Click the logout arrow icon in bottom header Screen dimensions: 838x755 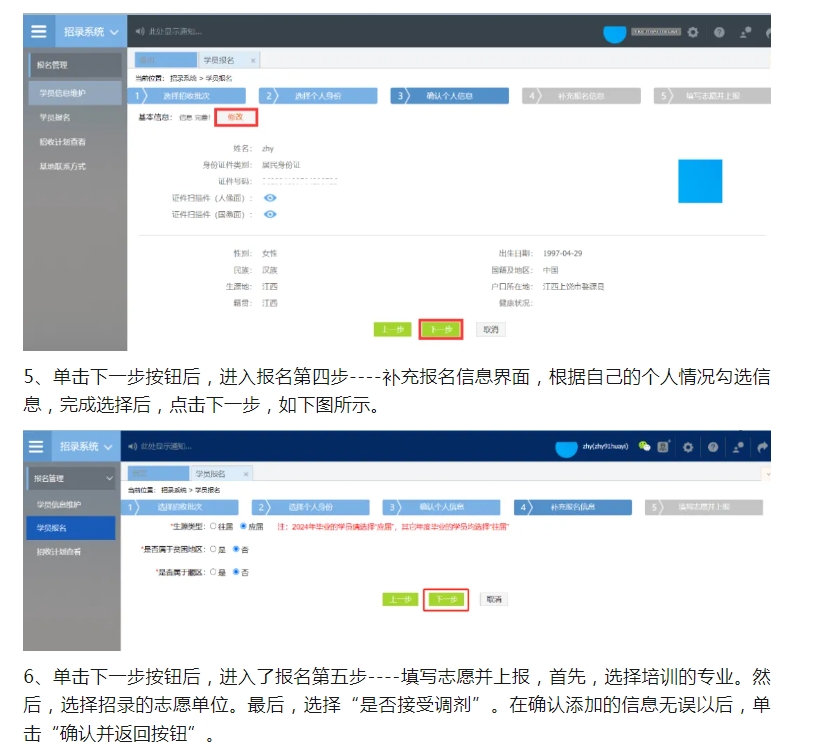click(763, 447)
